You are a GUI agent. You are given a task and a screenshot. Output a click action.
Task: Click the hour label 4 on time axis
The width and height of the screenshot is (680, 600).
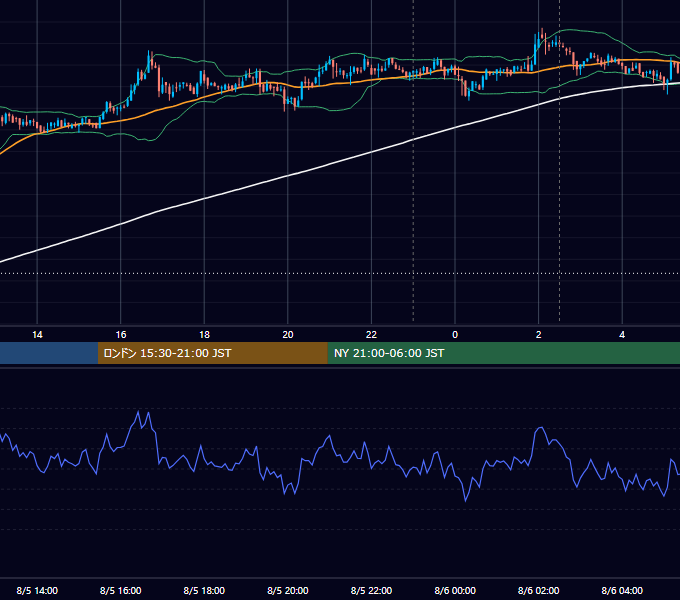point(622,335)
